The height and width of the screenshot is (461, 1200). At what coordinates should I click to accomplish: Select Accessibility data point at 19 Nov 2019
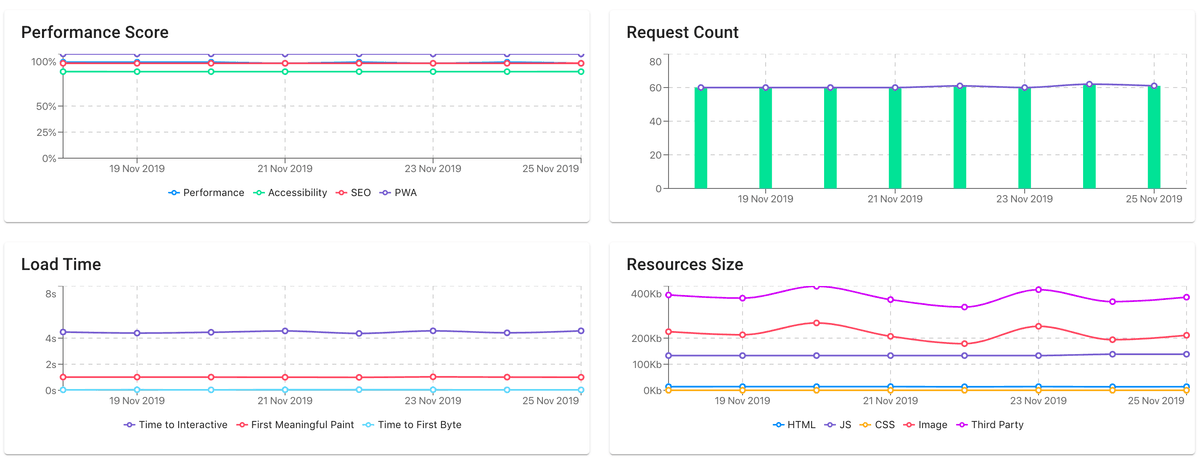[137, 72]
